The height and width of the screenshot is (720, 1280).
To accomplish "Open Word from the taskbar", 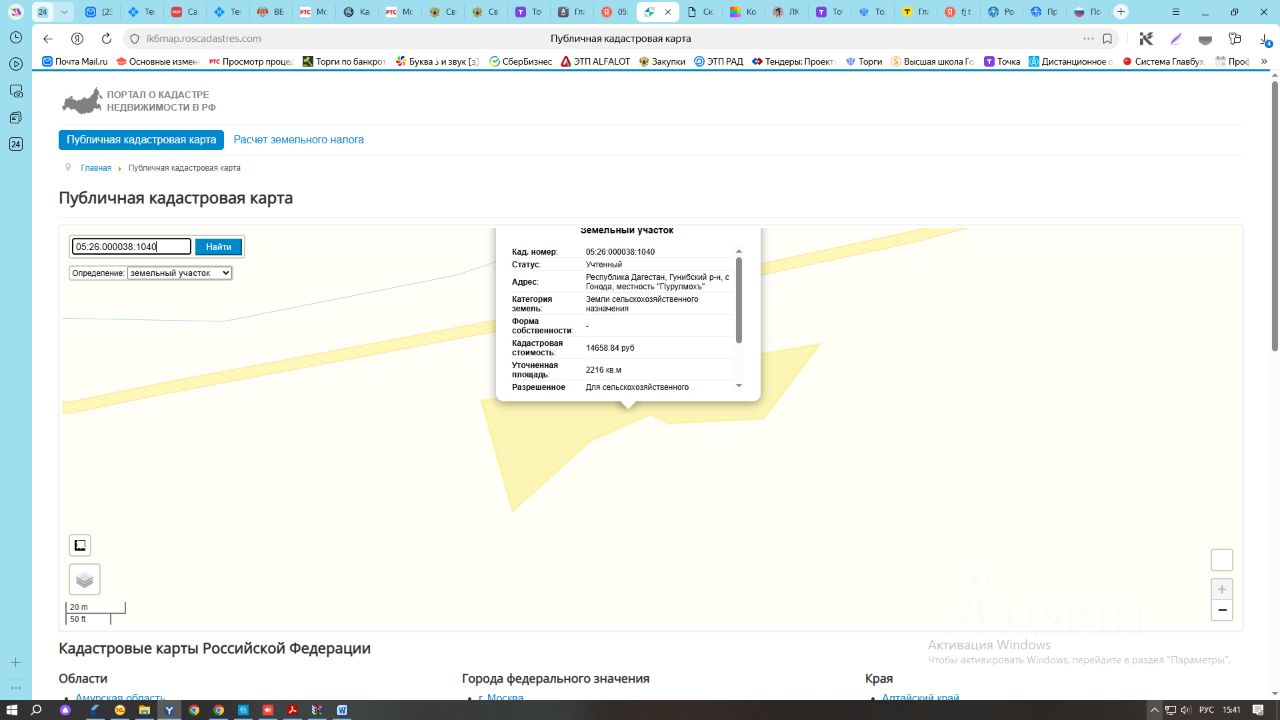I will point(342,710).
